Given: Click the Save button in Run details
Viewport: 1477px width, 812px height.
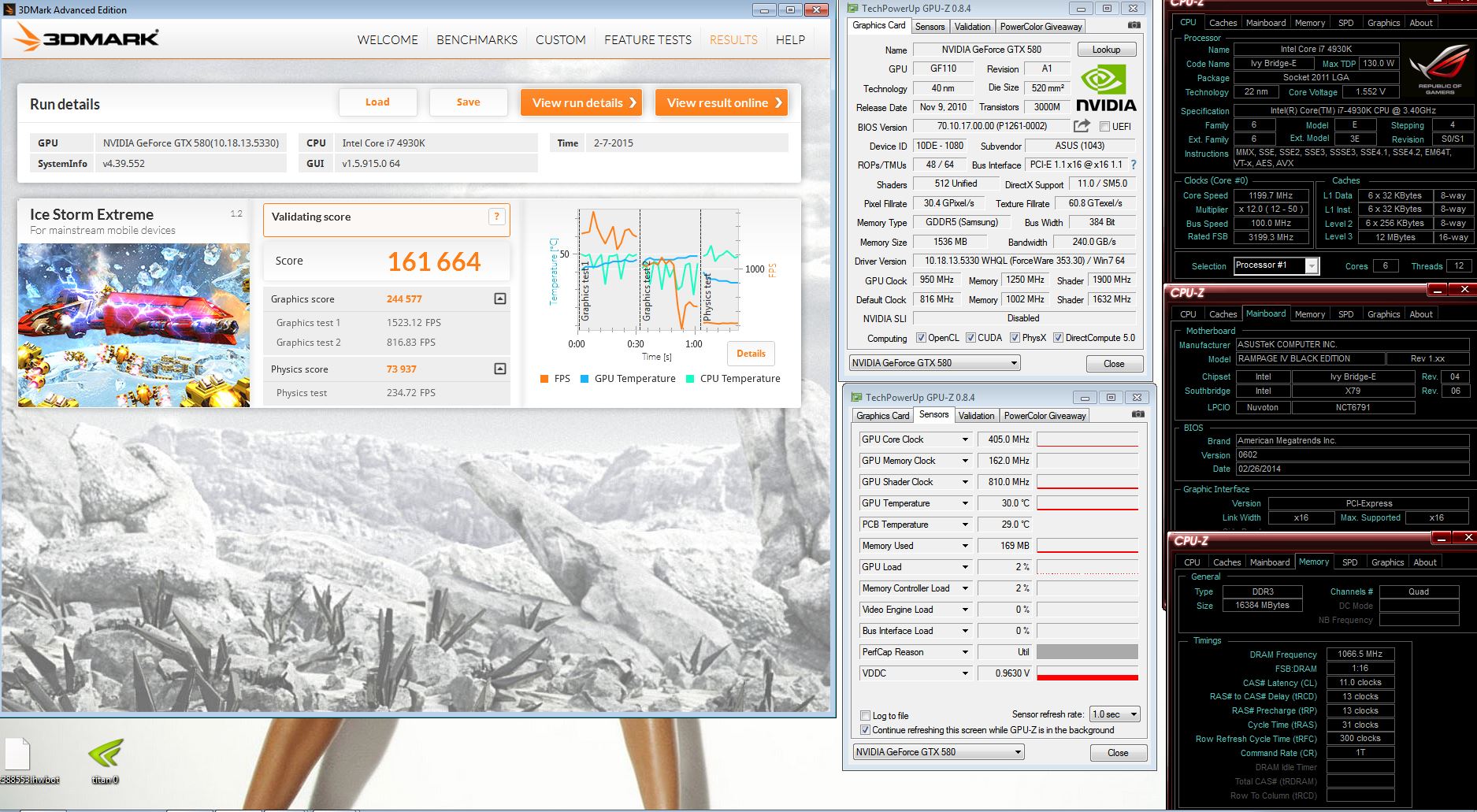Looking at the screenshot, I should [468, 102].
